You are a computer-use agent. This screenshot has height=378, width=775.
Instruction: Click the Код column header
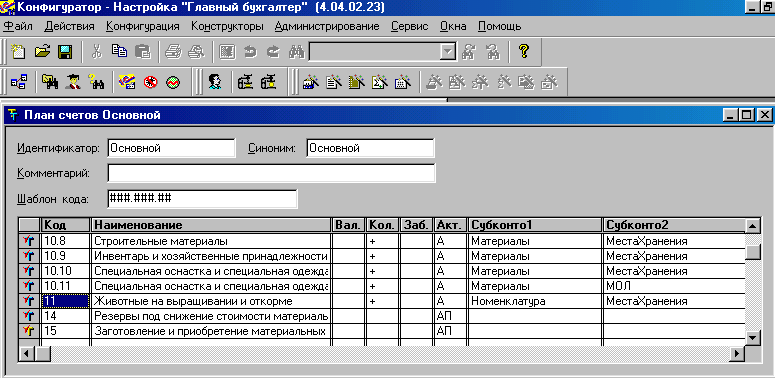point(66,225)
